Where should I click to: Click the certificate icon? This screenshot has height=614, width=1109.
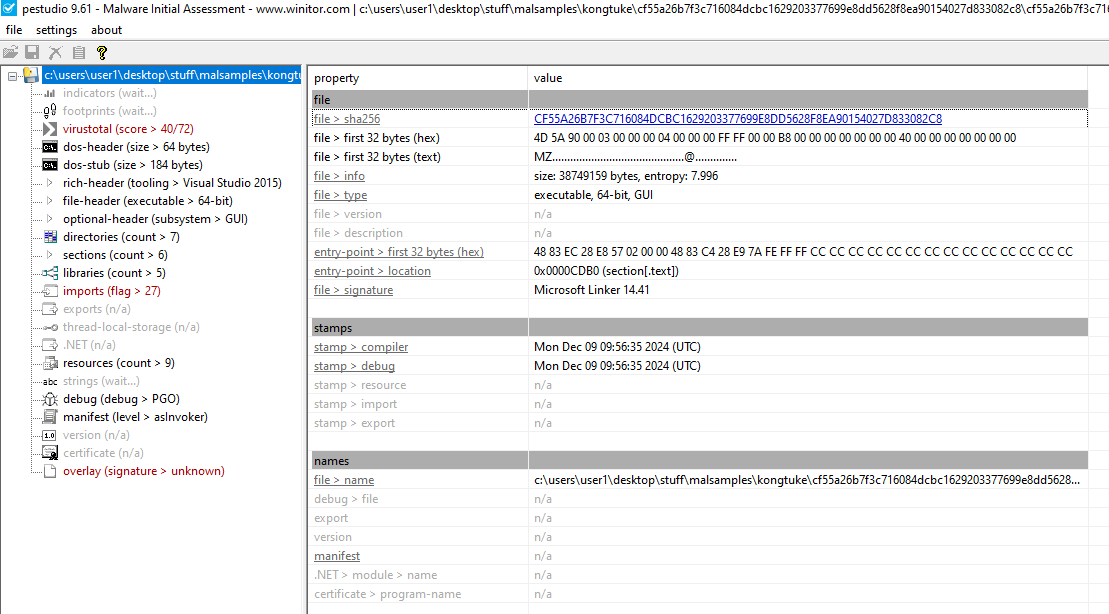[x=50, y=453]
